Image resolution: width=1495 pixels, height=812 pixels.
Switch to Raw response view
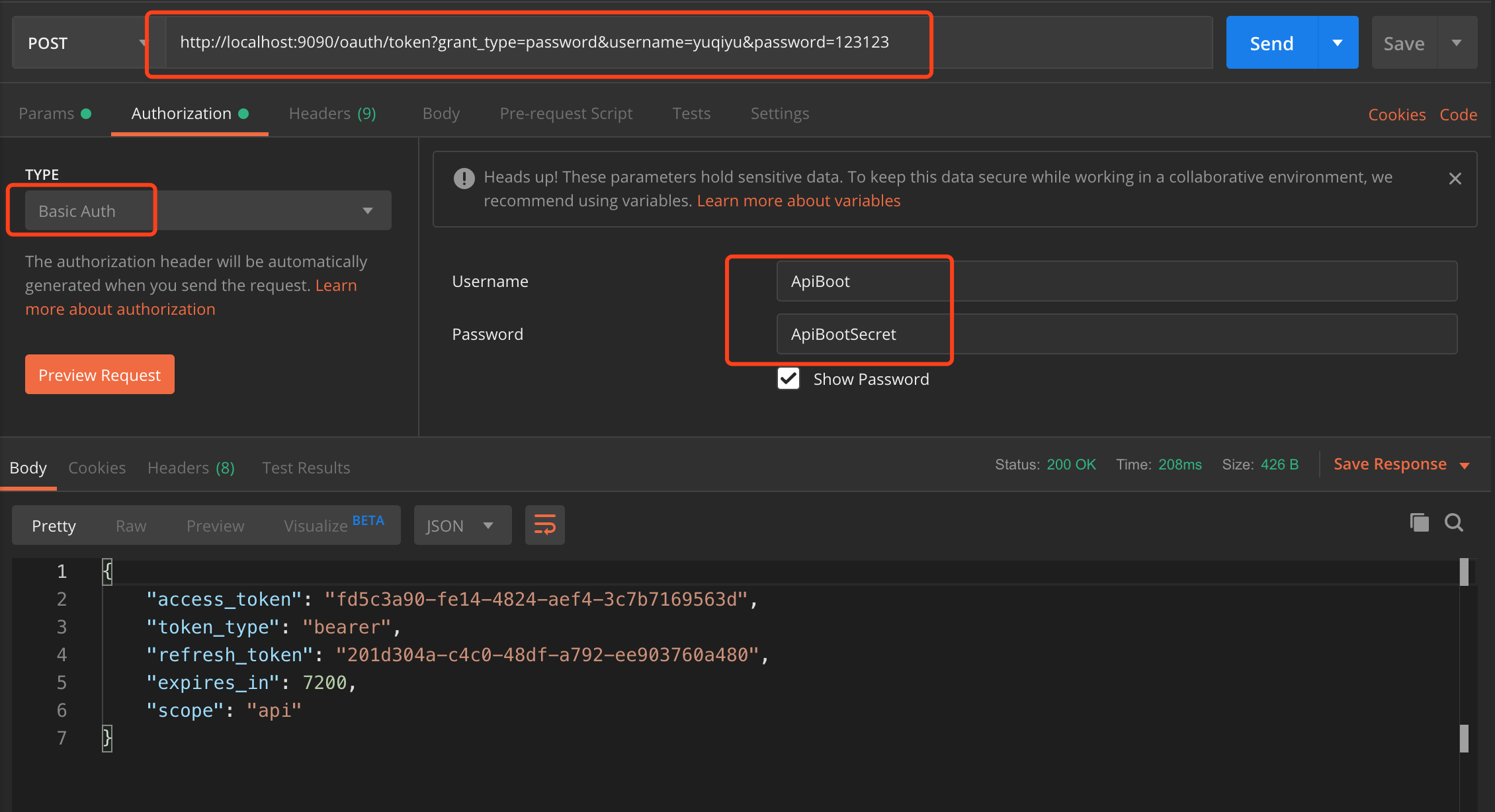click(131, 526)
